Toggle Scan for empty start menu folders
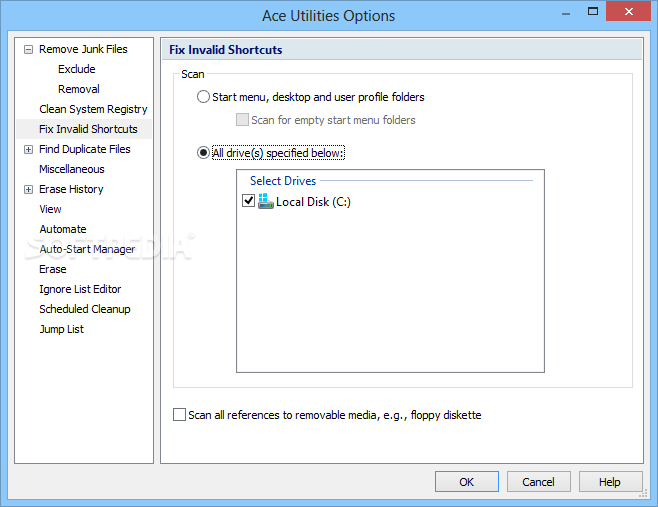 point(326,120)
